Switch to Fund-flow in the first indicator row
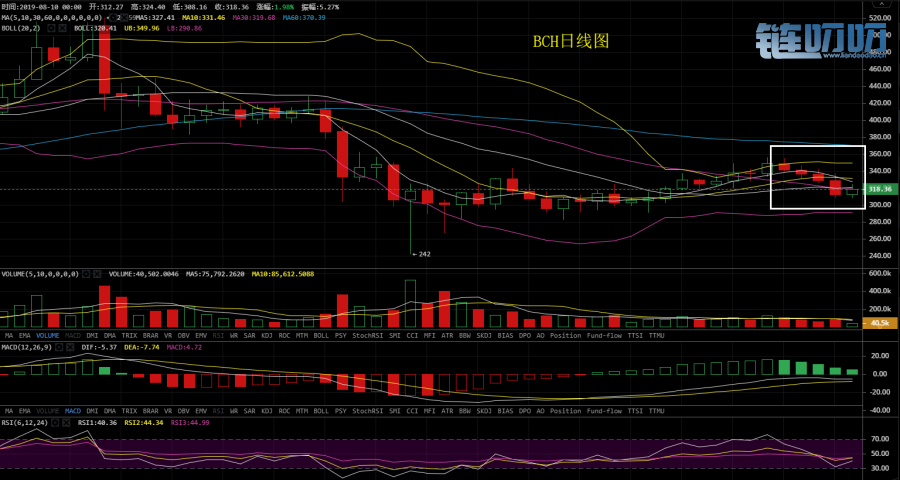Image resolution: width=900 pixels, height=480 pixels. pos(606,335)
